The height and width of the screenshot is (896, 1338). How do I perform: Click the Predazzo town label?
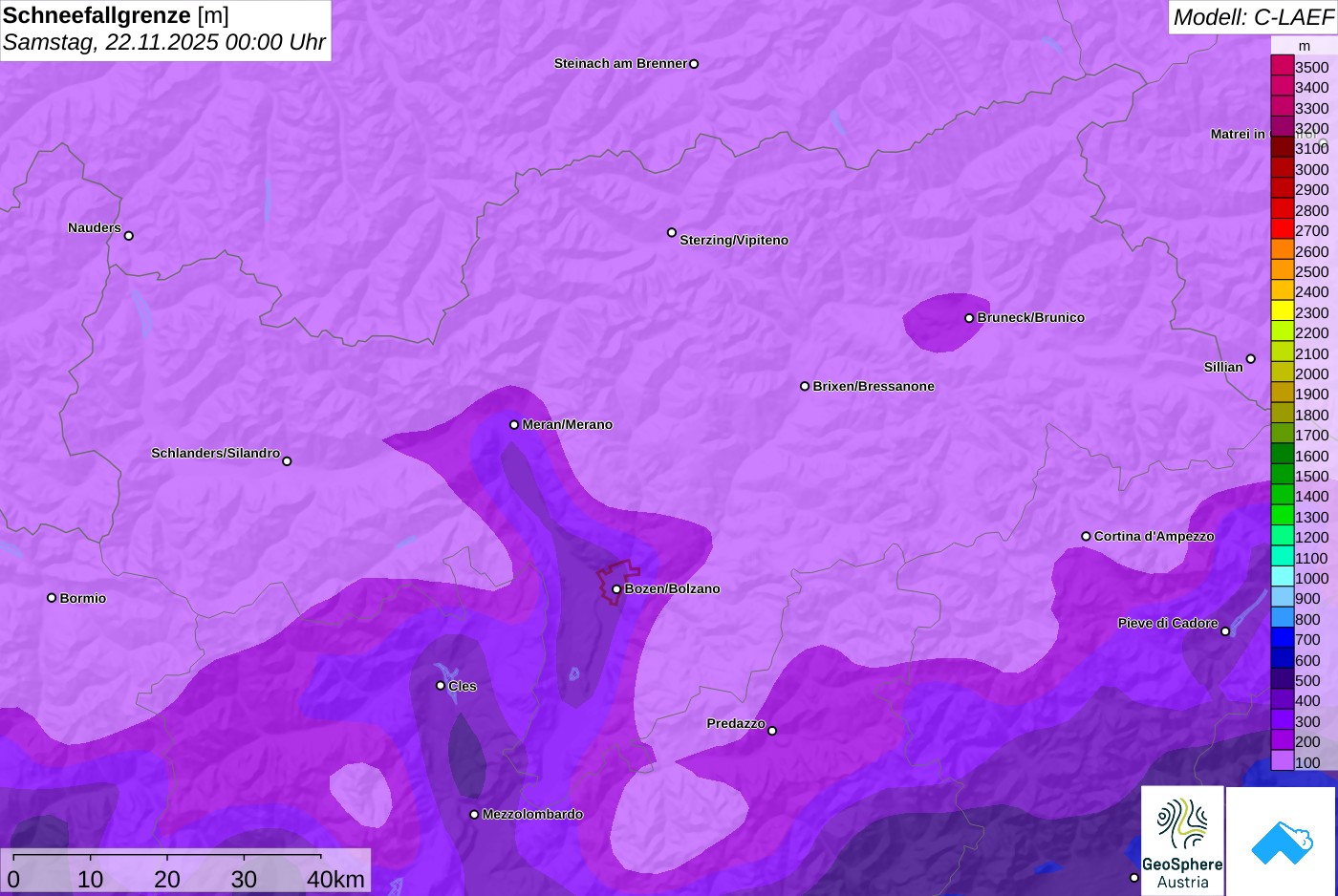[736, 724]
